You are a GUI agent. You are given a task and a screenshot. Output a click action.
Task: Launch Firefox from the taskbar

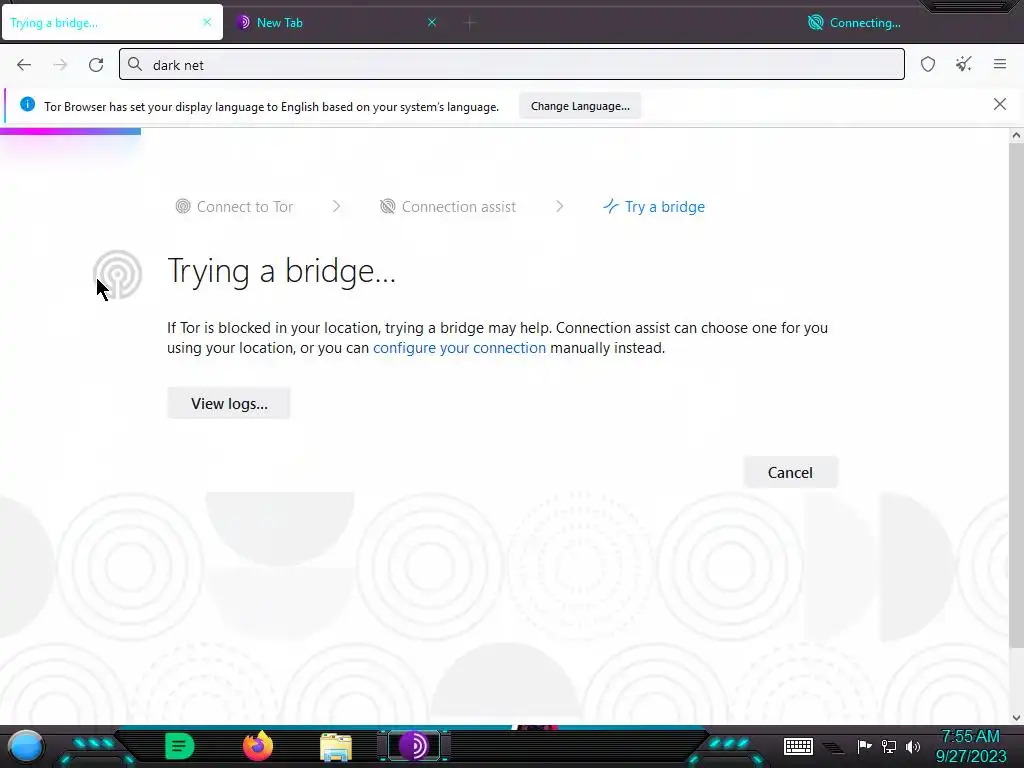pyautogui.click(x=258, y=746)
